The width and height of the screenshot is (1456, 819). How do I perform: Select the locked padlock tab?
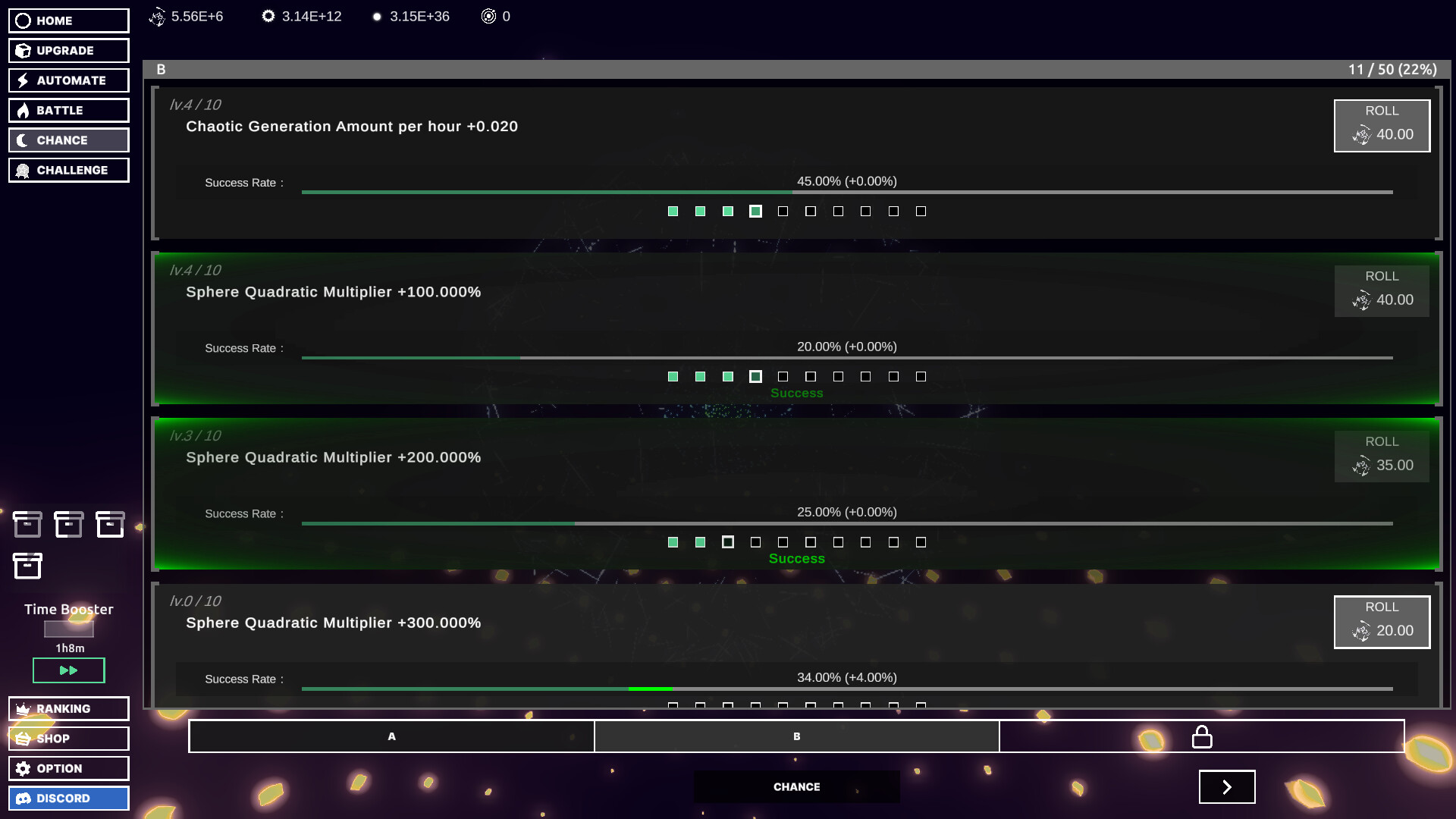[x=1202, y=736]
